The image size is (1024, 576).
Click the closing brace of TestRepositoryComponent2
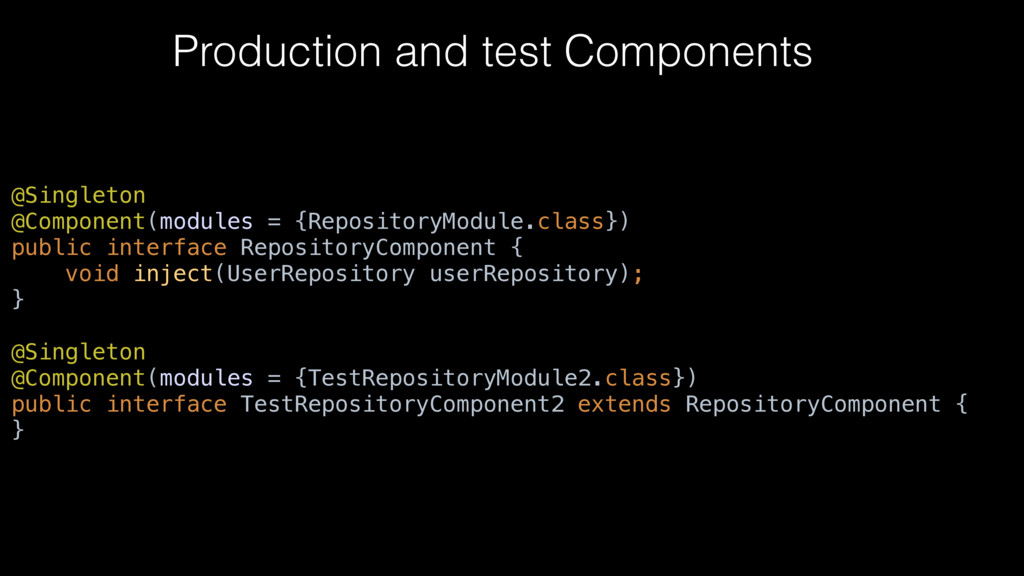[18, 430]
